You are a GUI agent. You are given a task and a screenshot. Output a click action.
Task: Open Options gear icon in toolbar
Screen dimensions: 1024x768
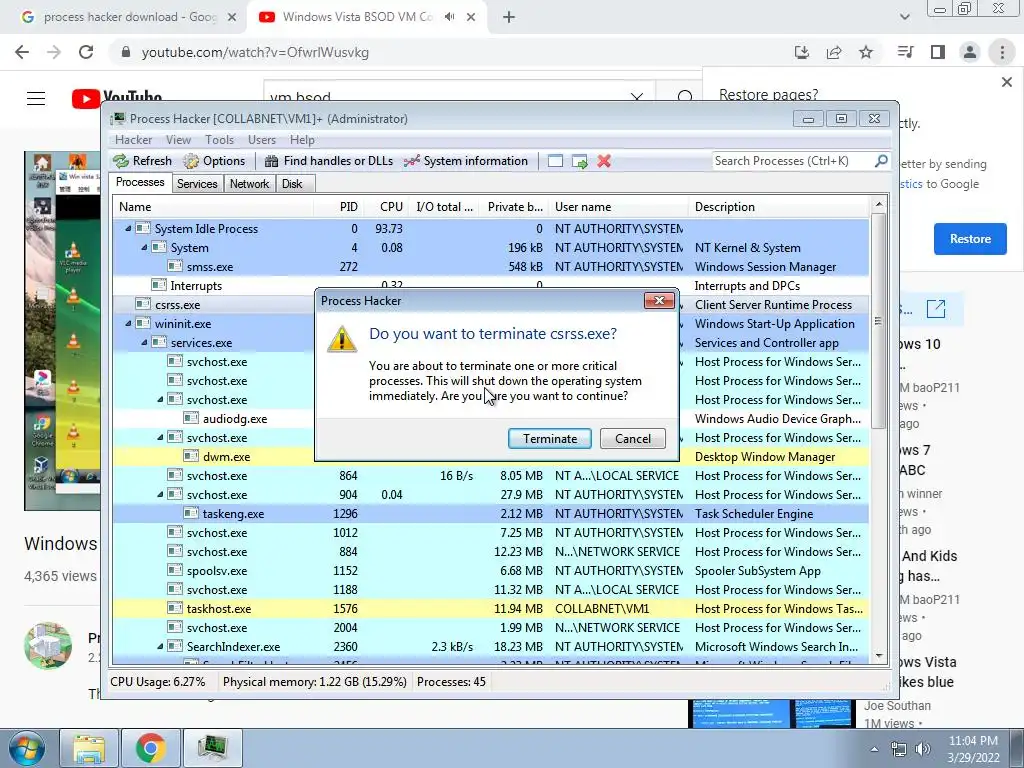pyautogui.click(x=191, y=161)
